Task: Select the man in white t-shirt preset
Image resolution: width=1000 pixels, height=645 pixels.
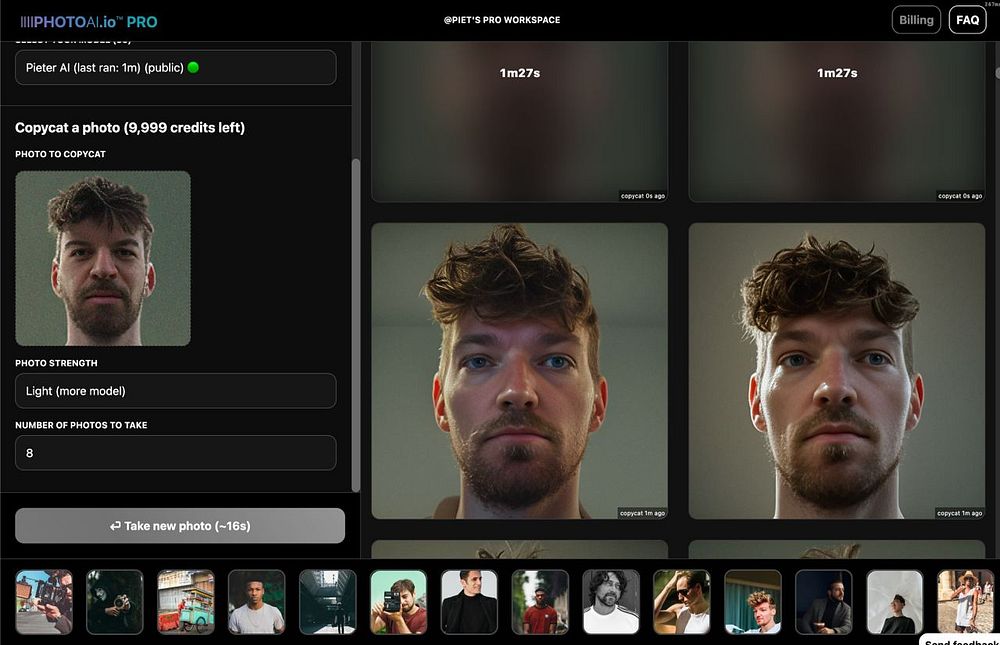Action: (256, 602)
